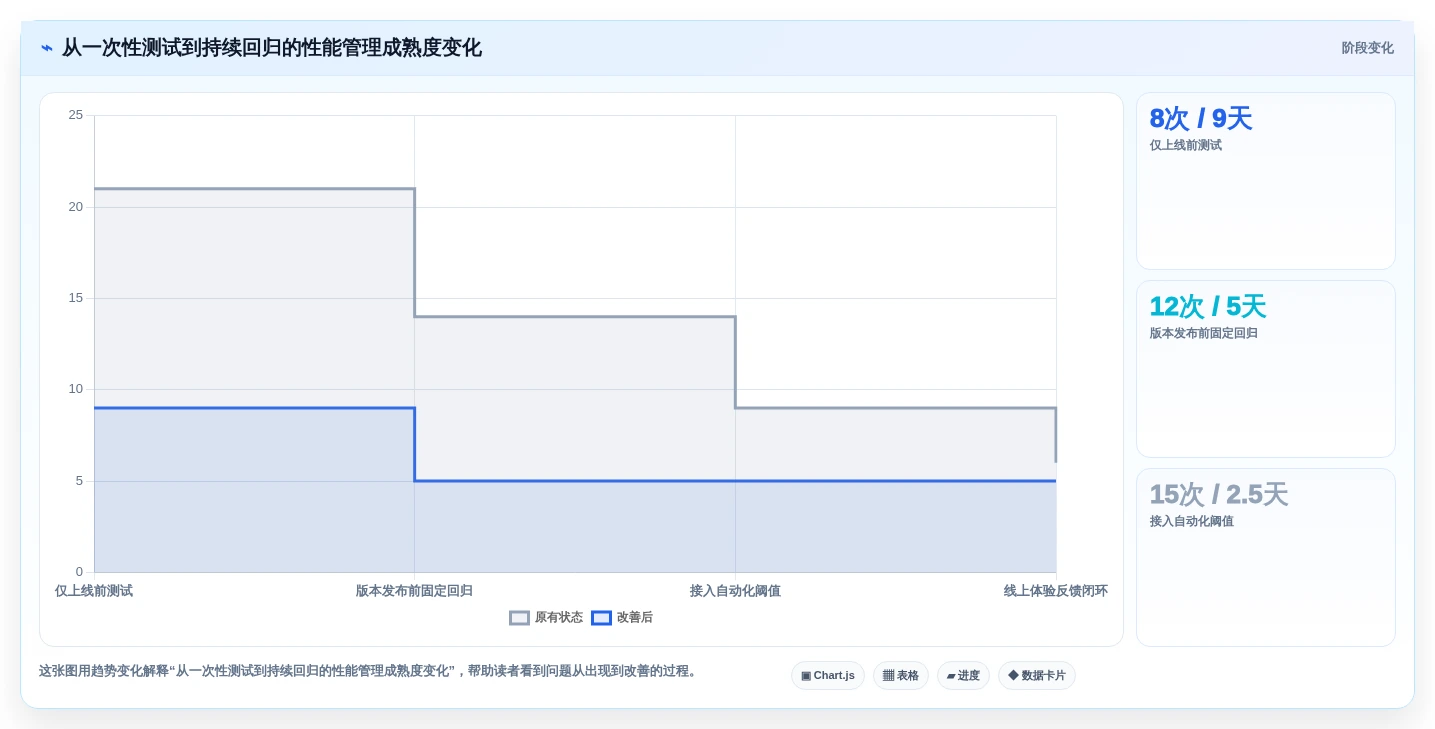
Task: Click the y-axis value 20
Action: click(76, 207)
